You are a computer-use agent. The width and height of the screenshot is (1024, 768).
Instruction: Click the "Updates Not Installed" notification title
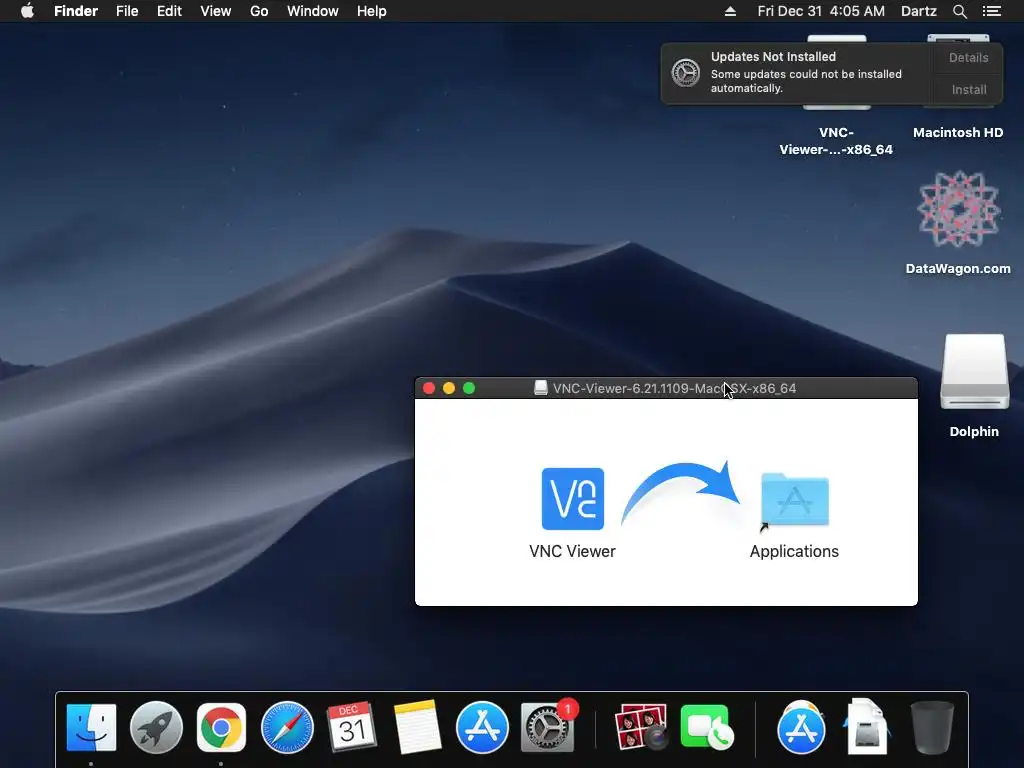click(773, 57)
